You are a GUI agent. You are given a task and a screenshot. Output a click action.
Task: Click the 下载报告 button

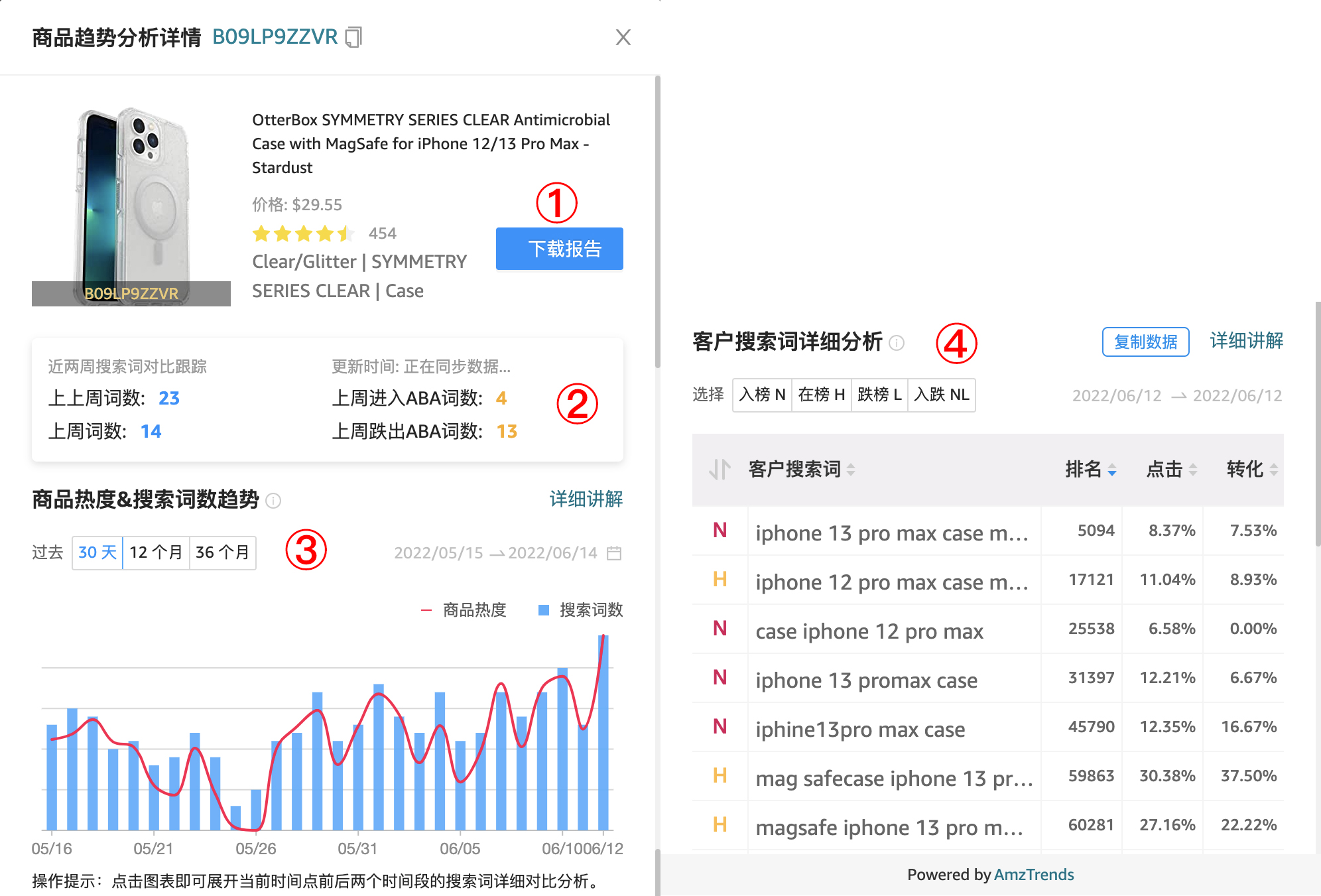[x=559, y=249]
